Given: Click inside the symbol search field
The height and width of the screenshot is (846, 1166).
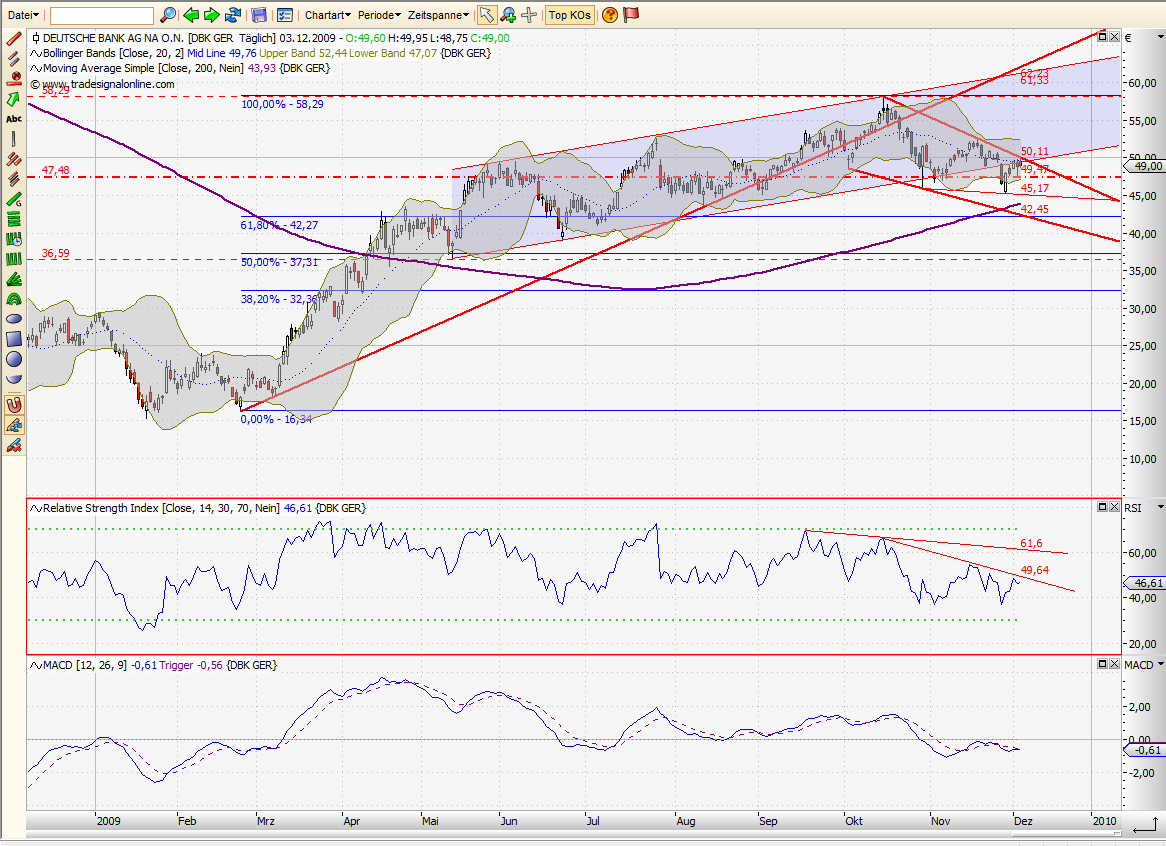Looking at the screenshot, I should coord(100,15).
